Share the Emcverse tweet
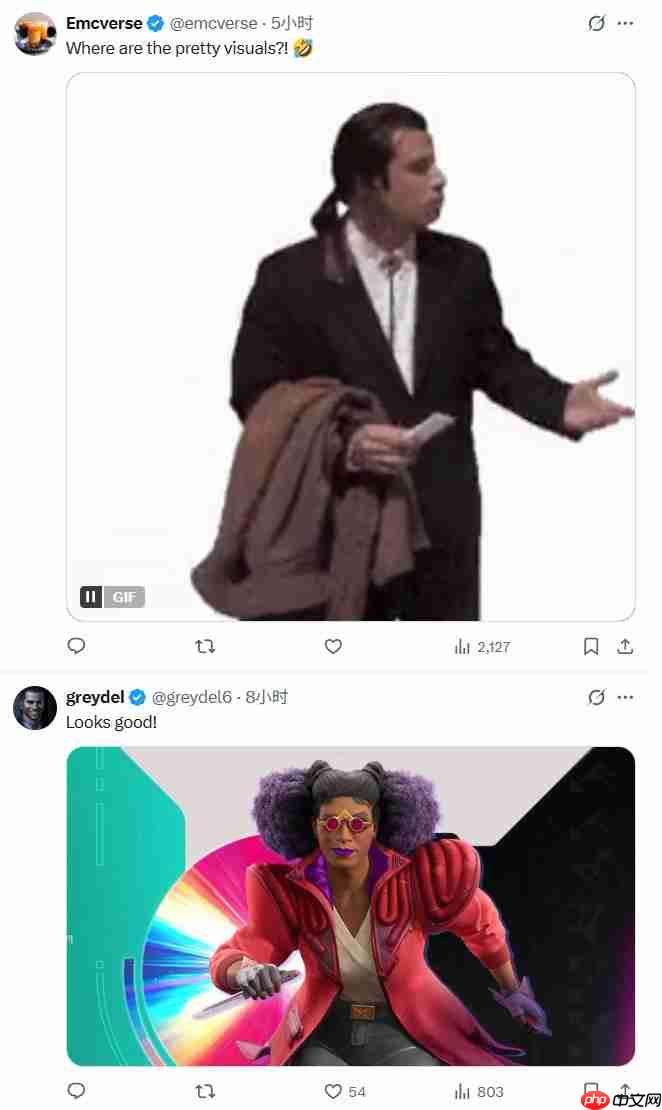The image size is (662, 1110). point(625,646)
